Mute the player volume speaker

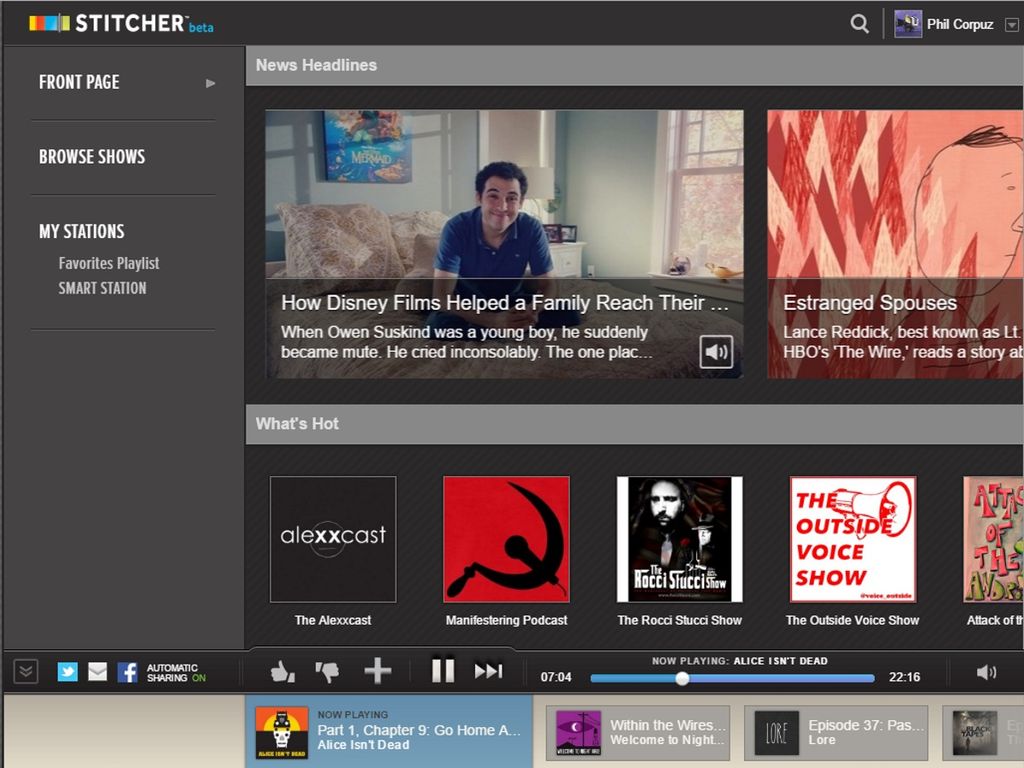coord(986,672)
